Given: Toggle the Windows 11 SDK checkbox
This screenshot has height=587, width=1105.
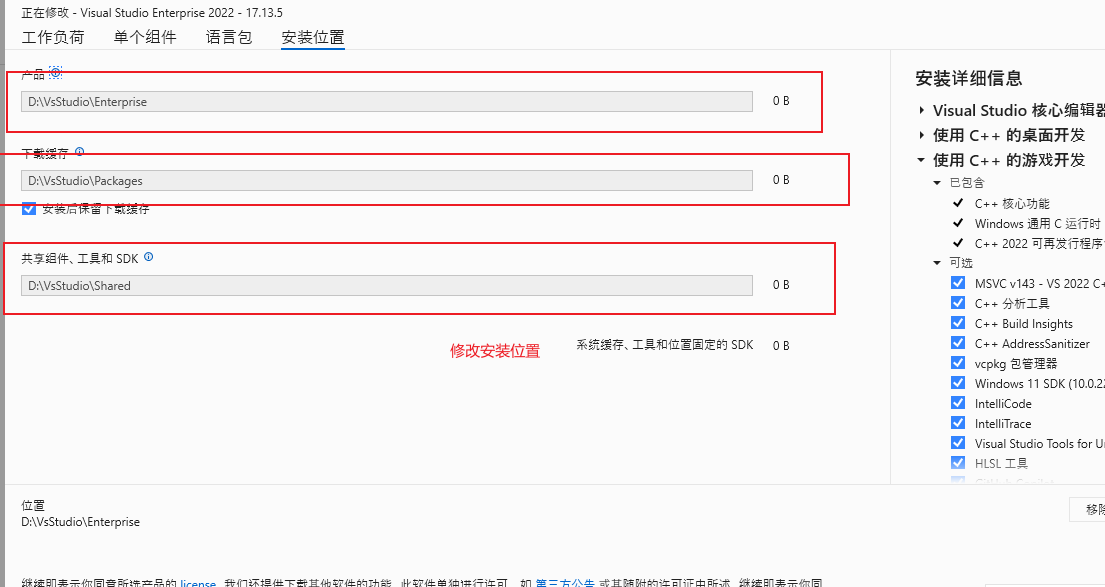Looking at the screenshot, I should pos(958,383).
